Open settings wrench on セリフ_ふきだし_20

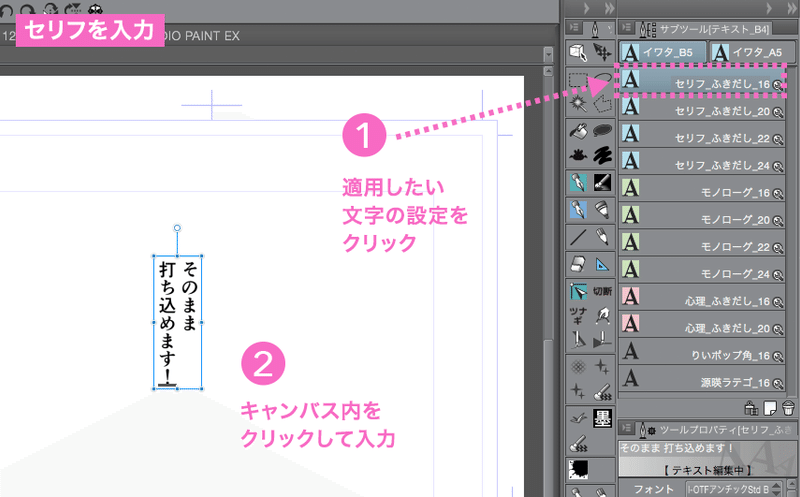coord(778,112)
